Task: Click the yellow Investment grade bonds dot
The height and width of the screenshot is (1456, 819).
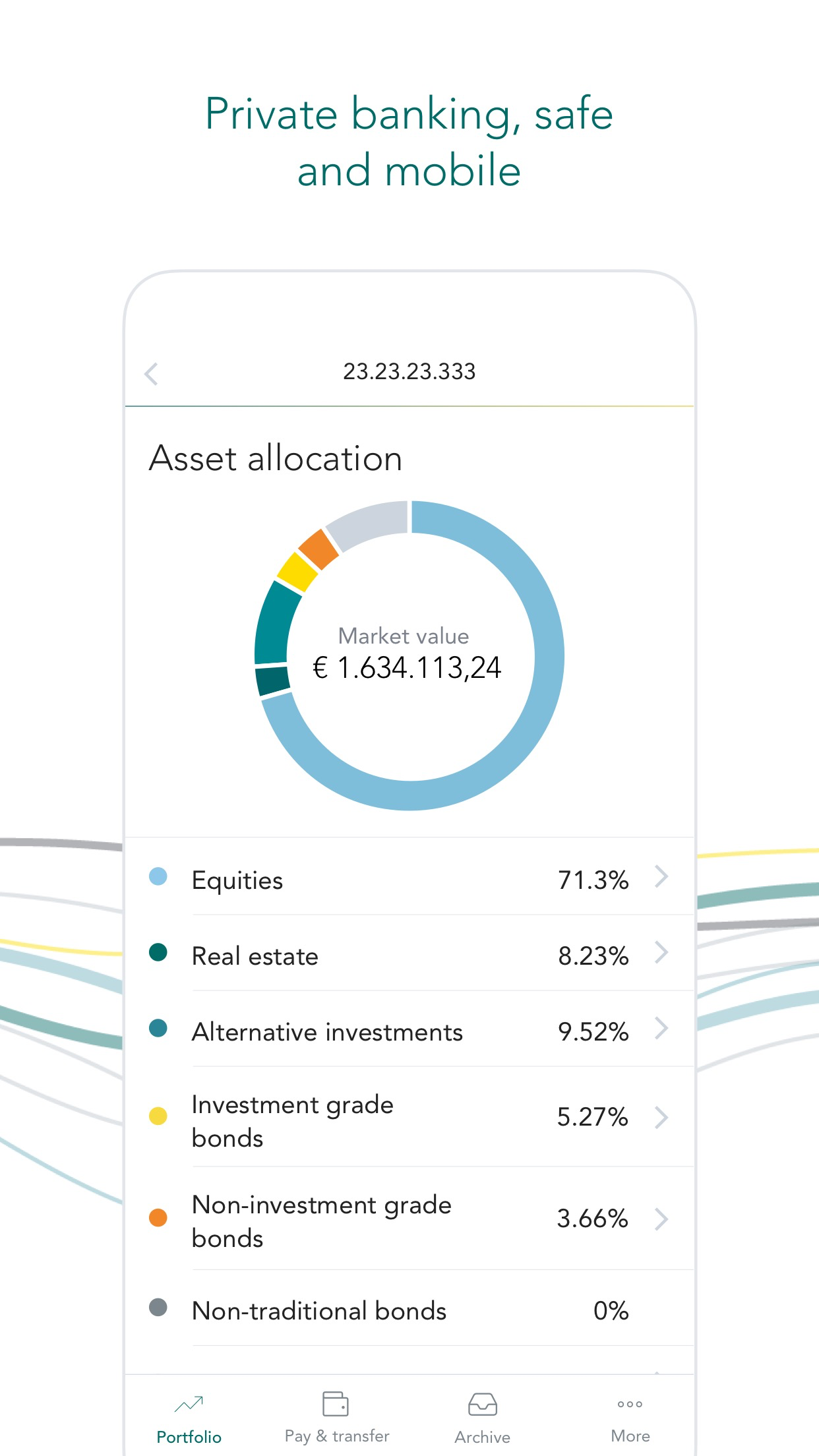Action: pyautogui.click(x=158, y=1116)
